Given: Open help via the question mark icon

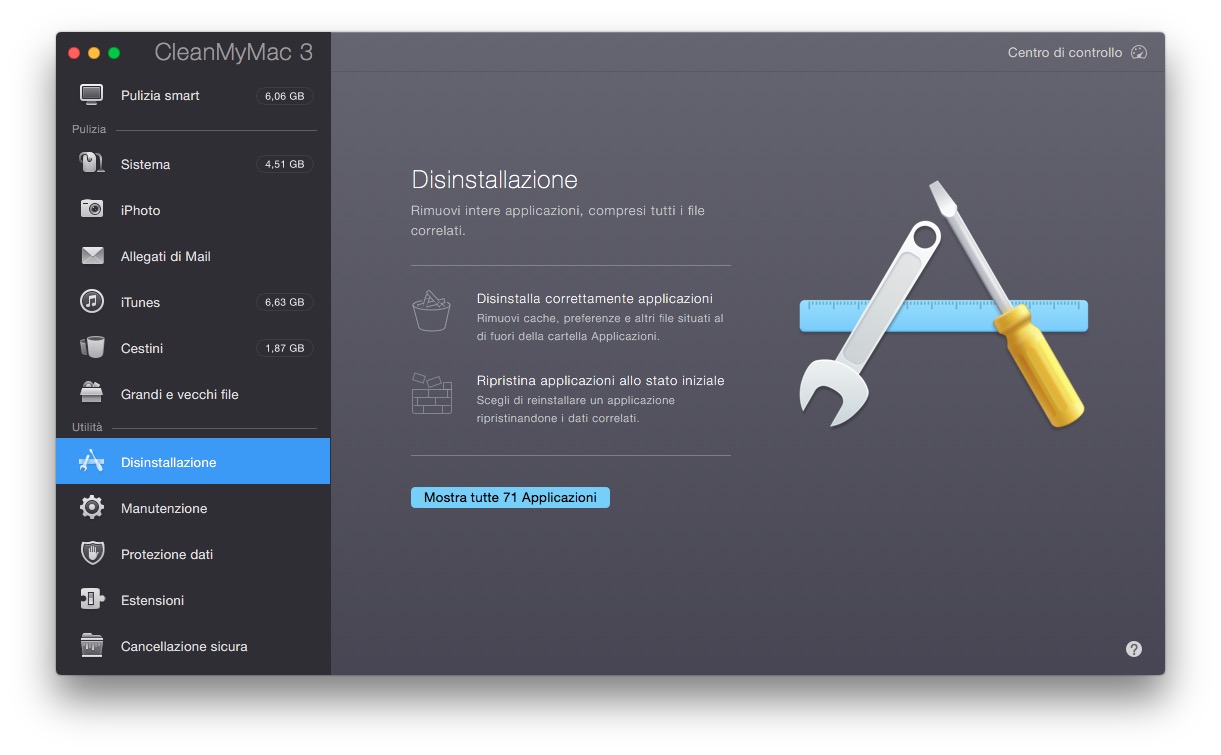Looking at the screenshot, I should 1134,649.
